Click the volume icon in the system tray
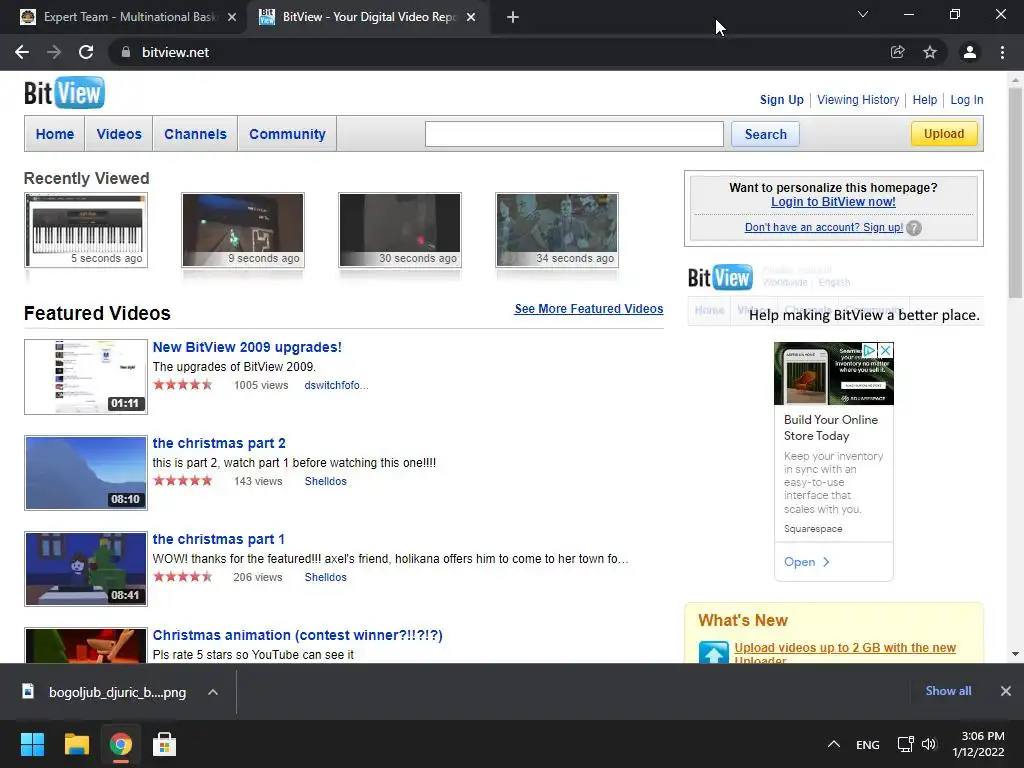This screenshot has width=1024, height=768. pyautogui.click(x=929, y=744)
